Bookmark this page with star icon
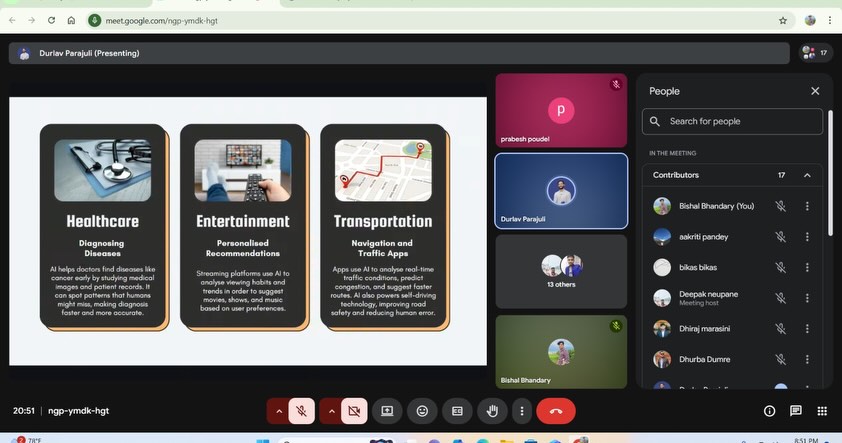Viewport: 842px width, 443px height. click(783, 20)
